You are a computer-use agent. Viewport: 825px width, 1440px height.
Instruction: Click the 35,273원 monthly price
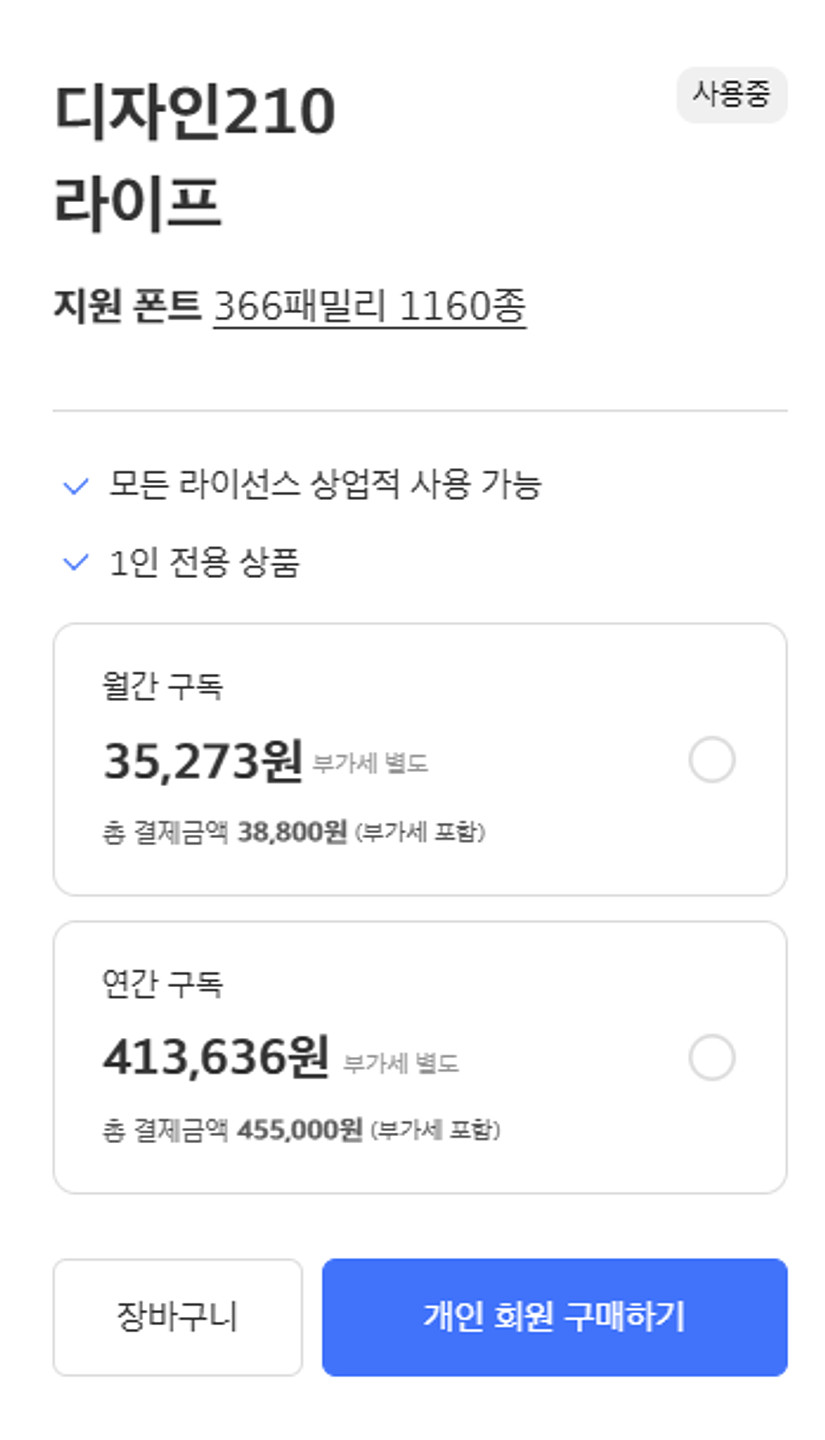click(x=203, y=762)
